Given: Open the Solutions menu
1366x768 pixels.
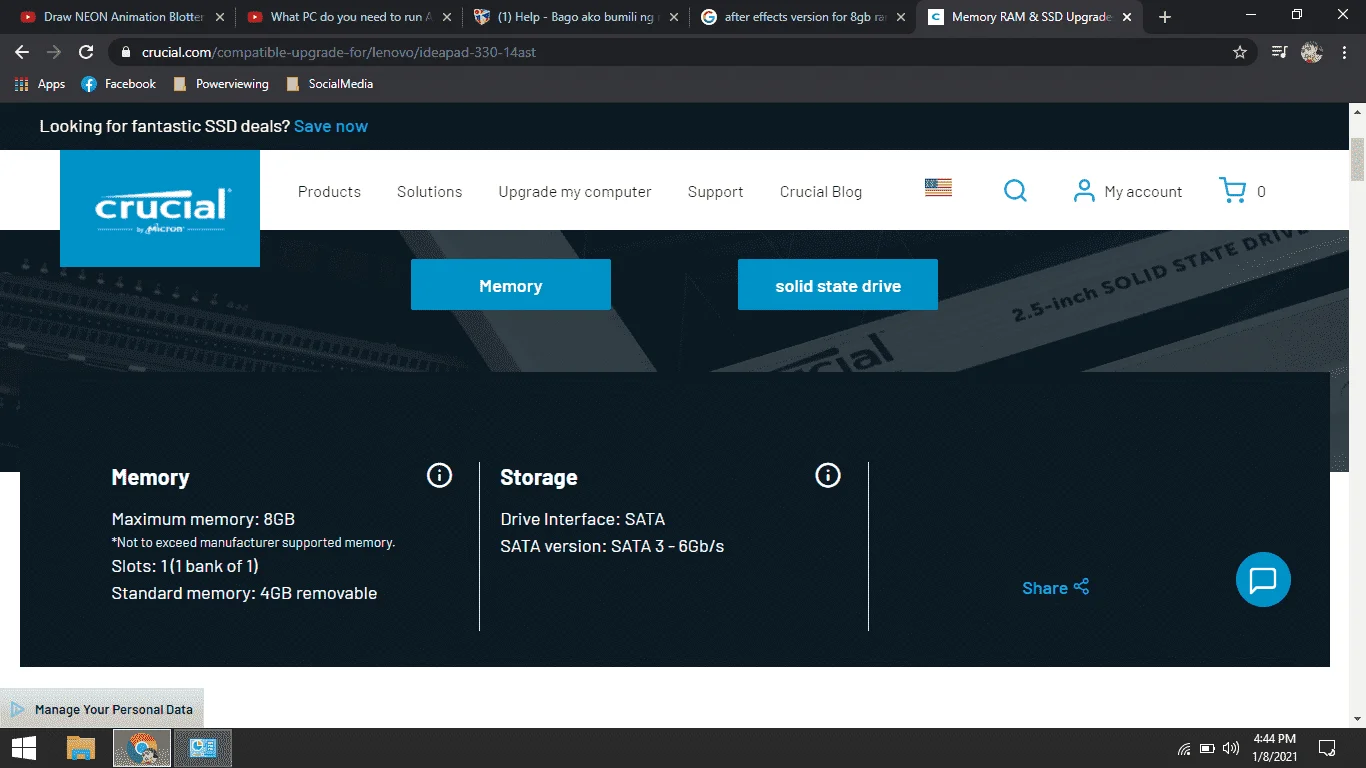Looking at the screenshot, I should [x=429, y=191].
